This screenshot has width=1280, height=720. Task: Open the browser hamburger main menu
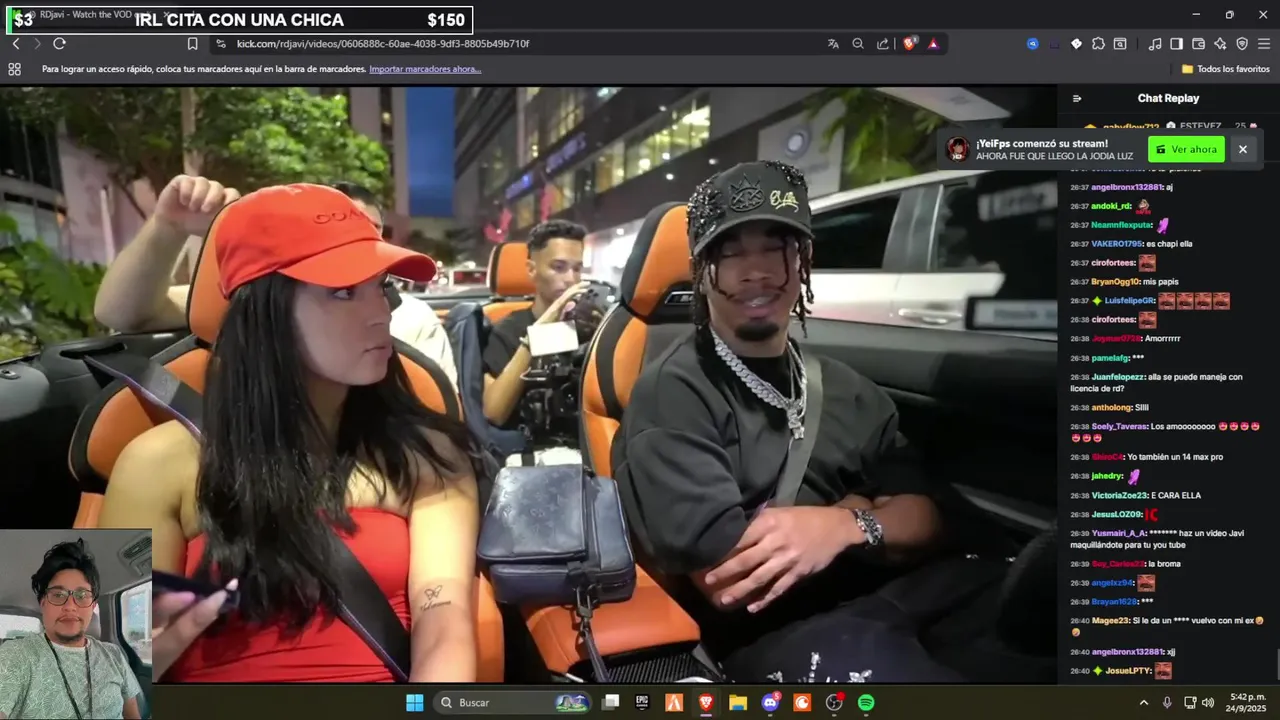1264,44
